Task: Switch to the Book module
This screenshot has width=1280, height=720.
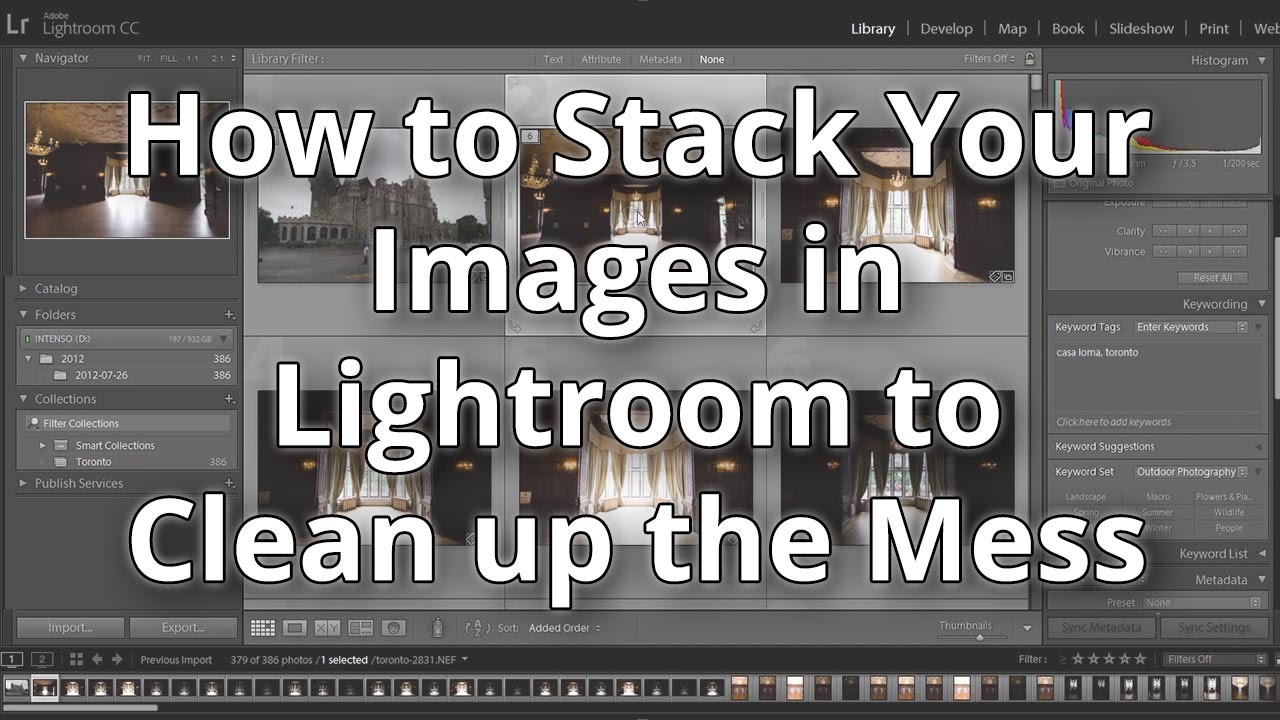Action: pos(1068,28)
